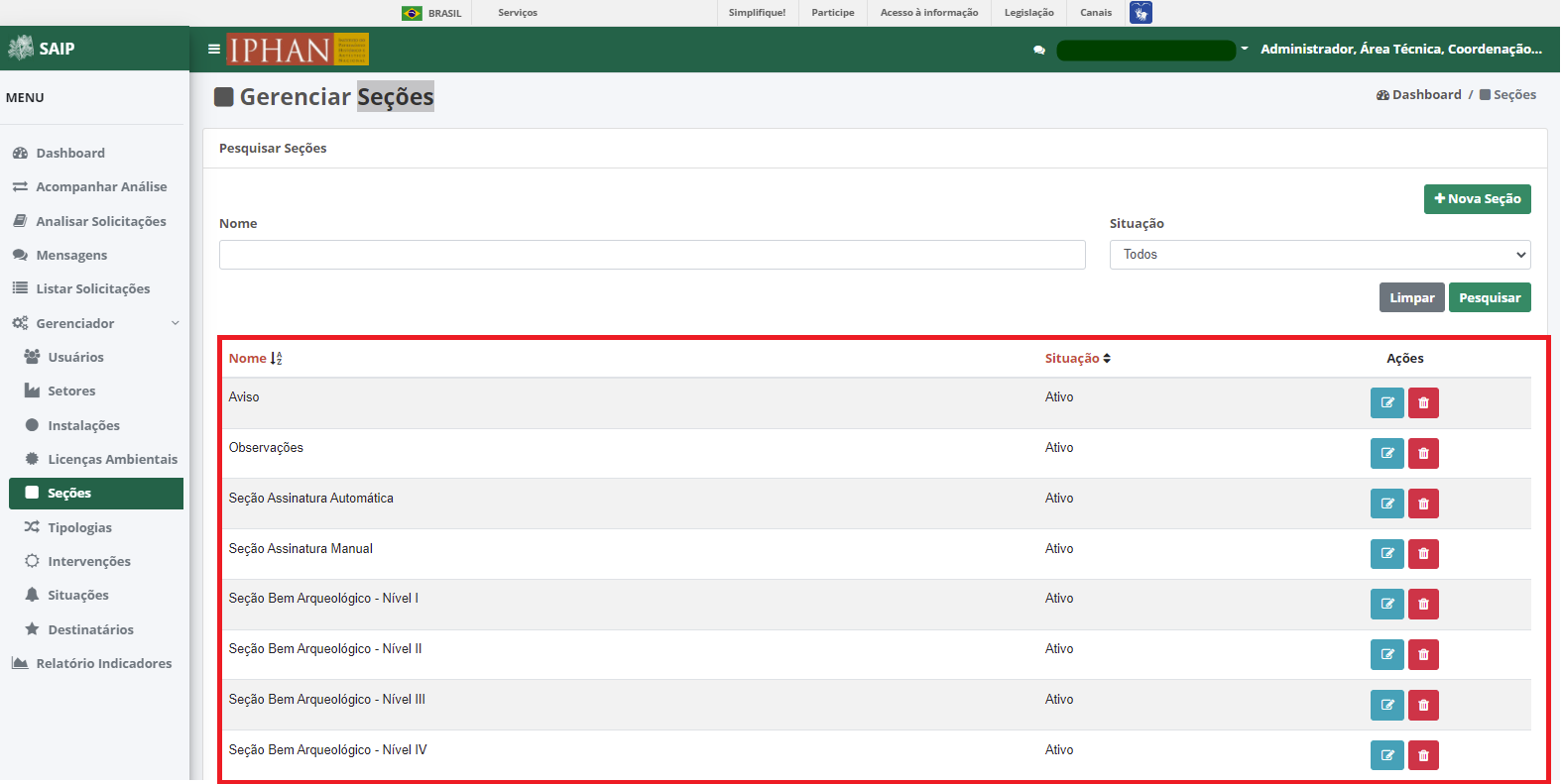1562x784 pixels.
Task: Open Acesso à informação link
Action: 929,13
